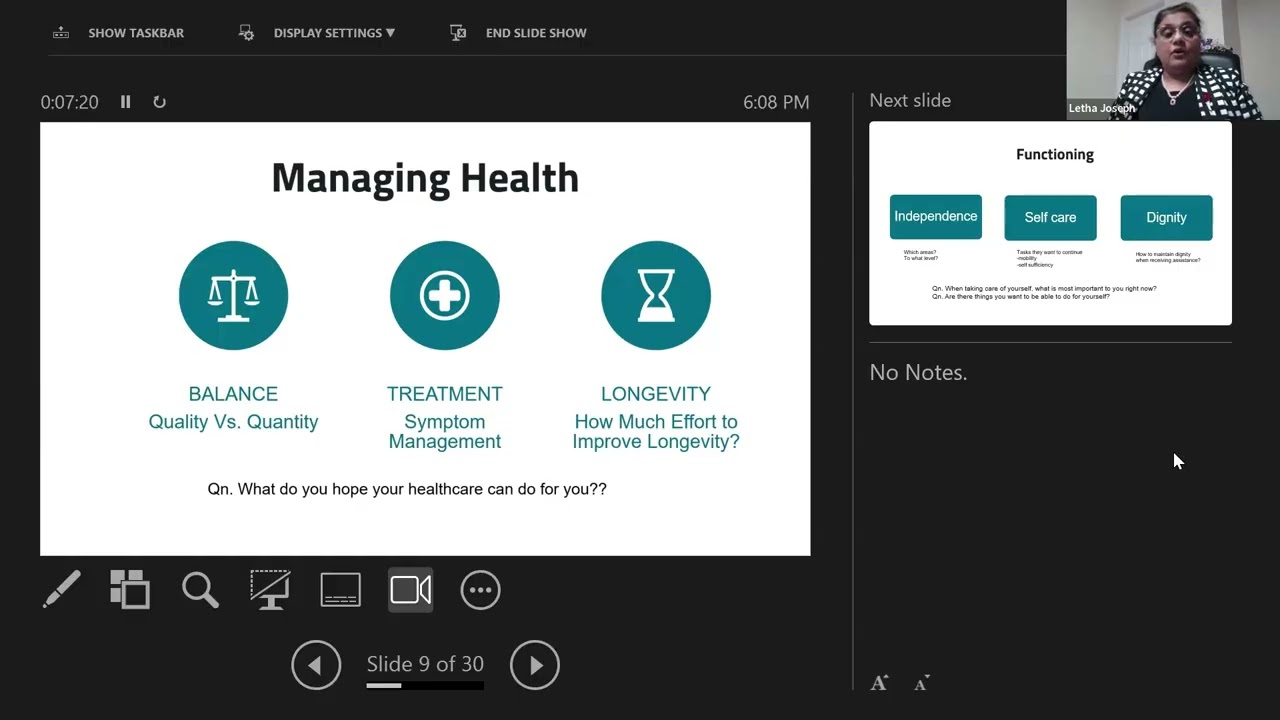The width and height of the screenshot is (1280, 720).
Task: Pause the presentation timer
Action: coord(125,102)
